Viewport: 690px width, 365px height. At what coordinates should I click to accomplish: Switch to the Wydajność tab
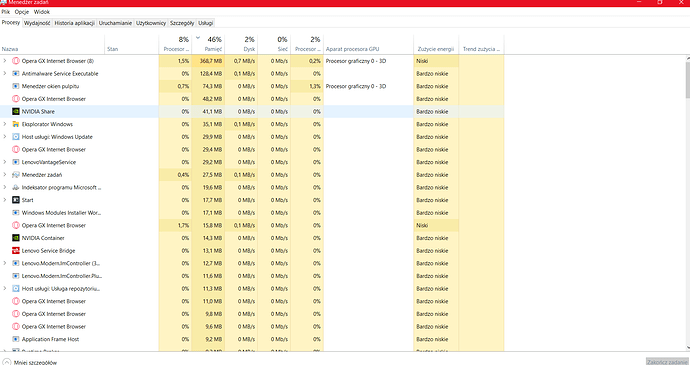(x=37, y=23)
